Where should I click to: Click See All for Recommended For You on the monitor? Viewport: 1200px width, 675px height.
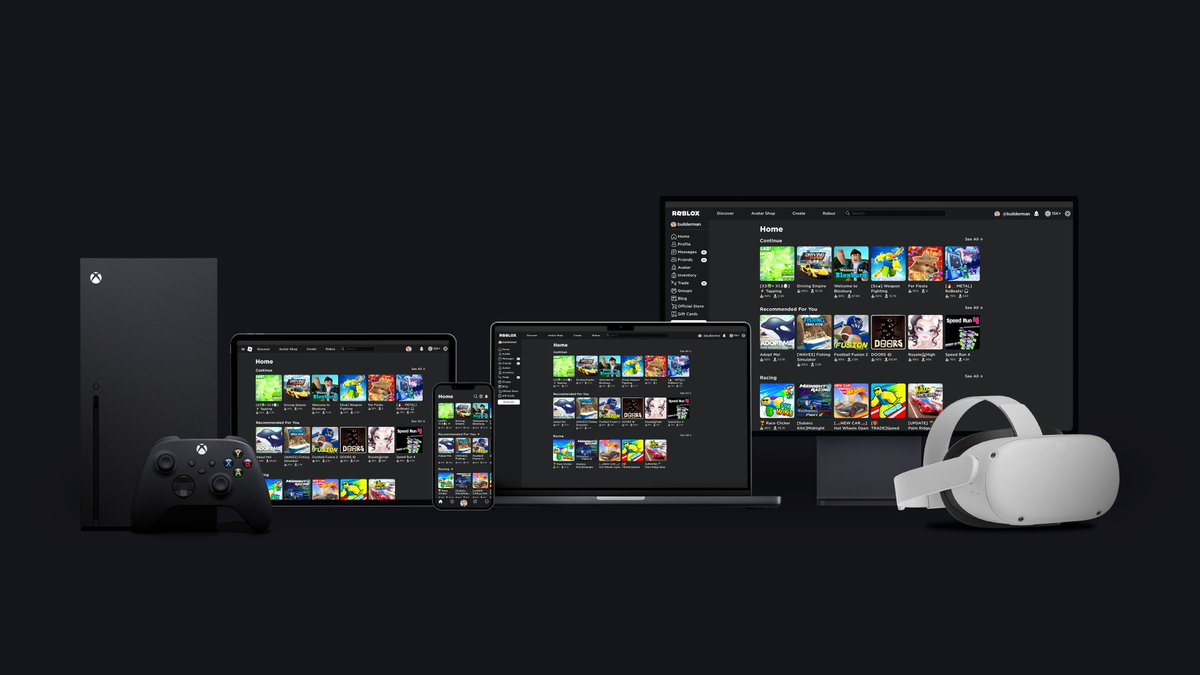[974, 307]
